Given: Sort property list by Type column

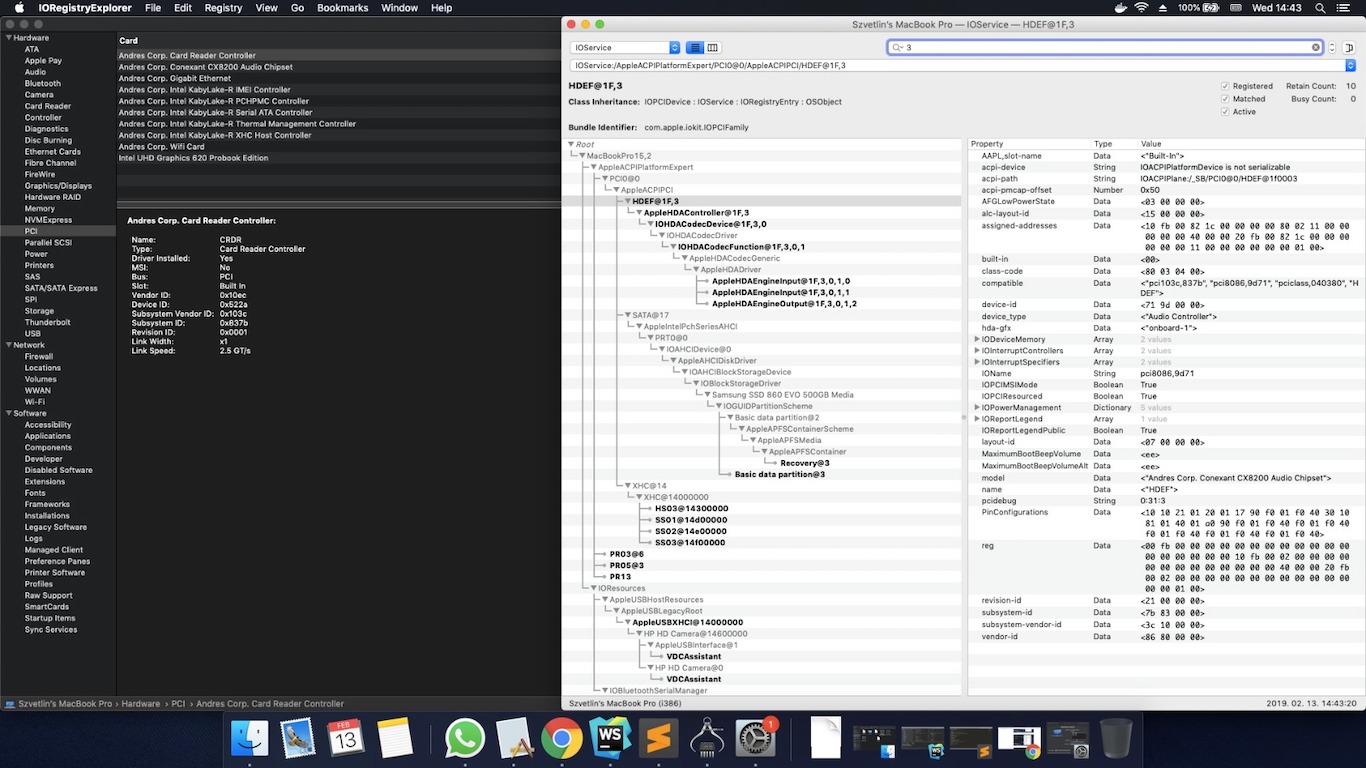Looking at the screenshot, I should [x=1113, y=144].
